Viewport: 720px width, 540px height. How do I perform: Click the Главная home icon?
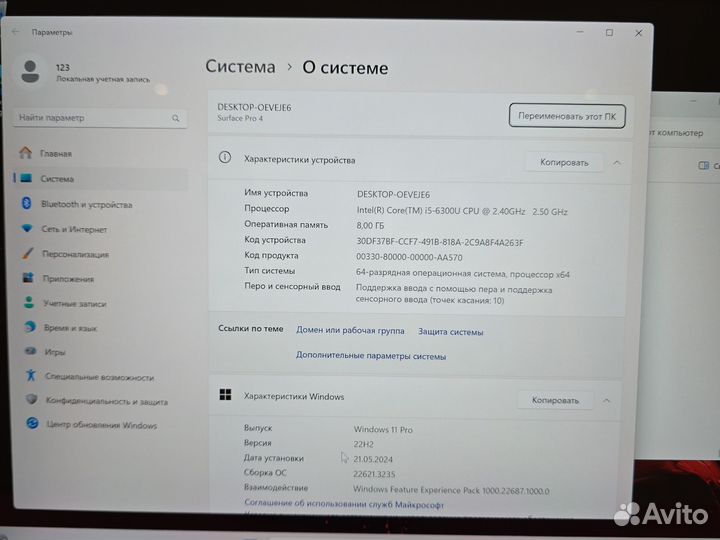26,152
